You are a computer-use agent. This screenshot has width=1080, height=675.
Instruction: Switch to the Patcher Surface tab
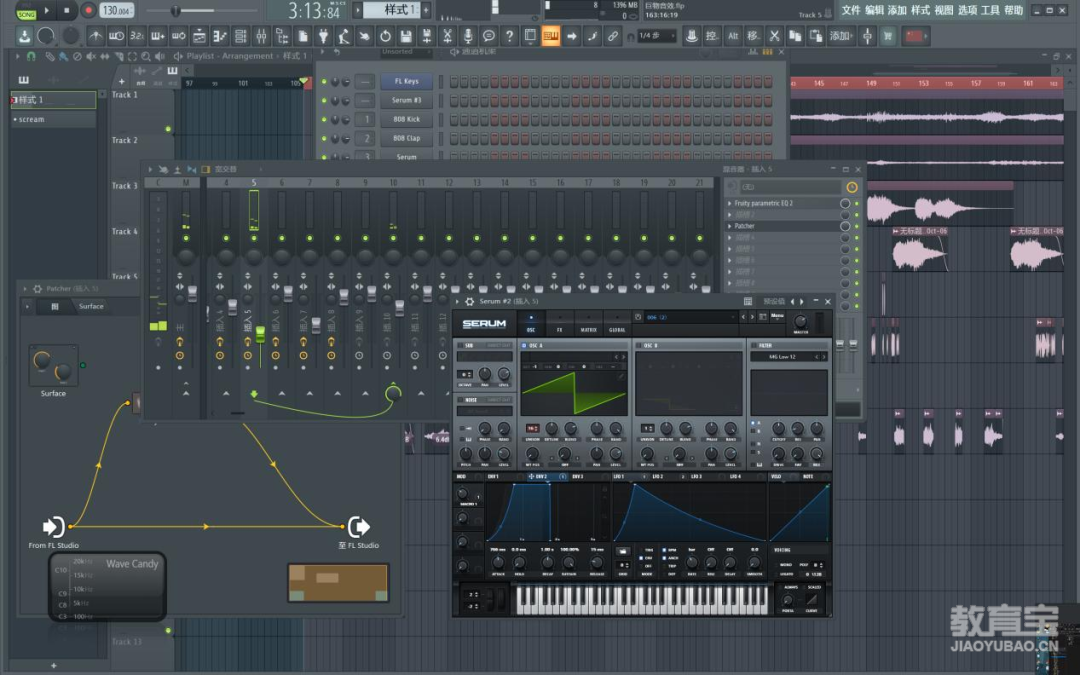(x=91, y=307)
